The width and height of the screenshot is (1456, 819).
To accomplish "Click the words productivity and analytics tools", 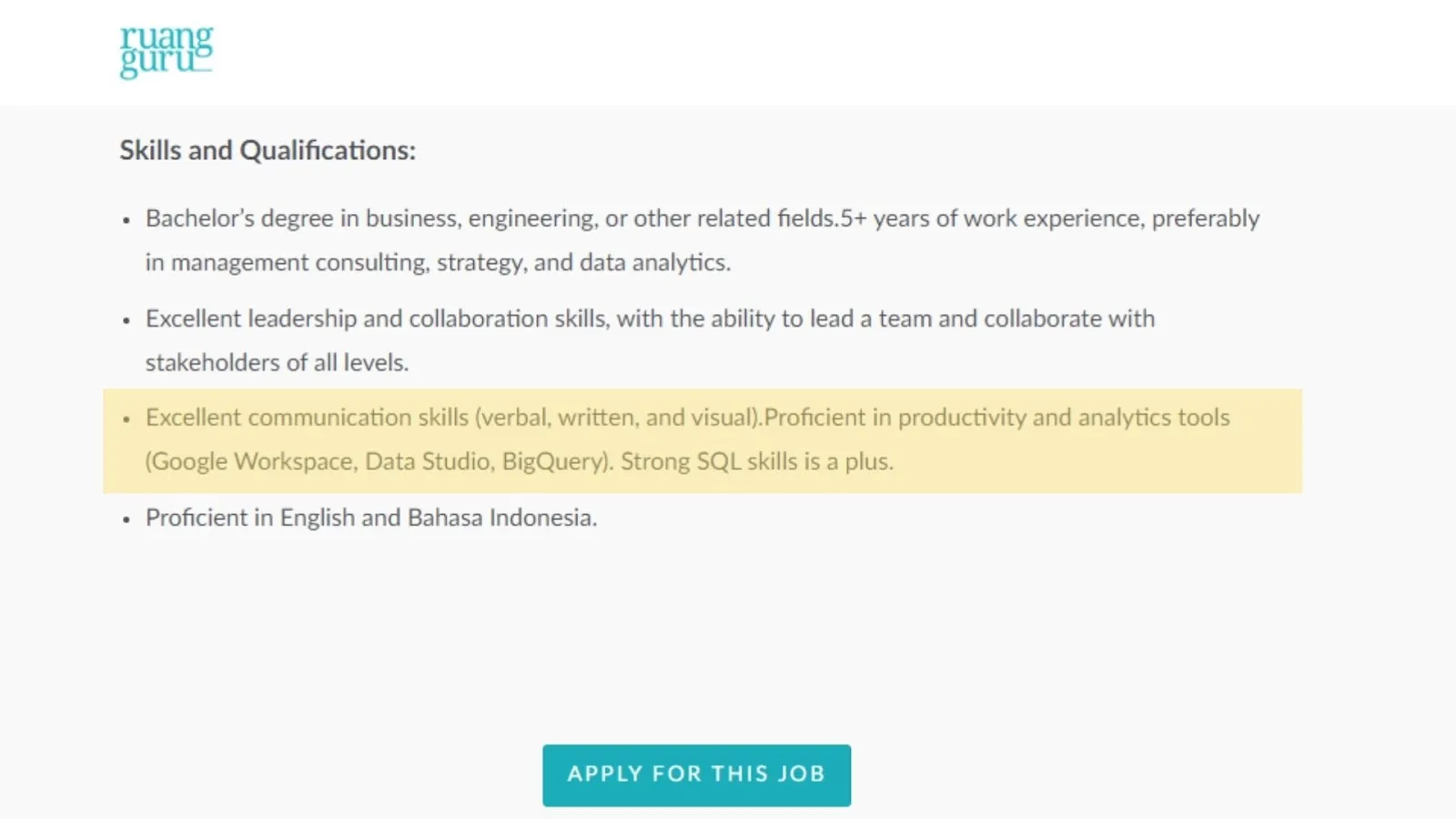I will tap(1063, 418).
